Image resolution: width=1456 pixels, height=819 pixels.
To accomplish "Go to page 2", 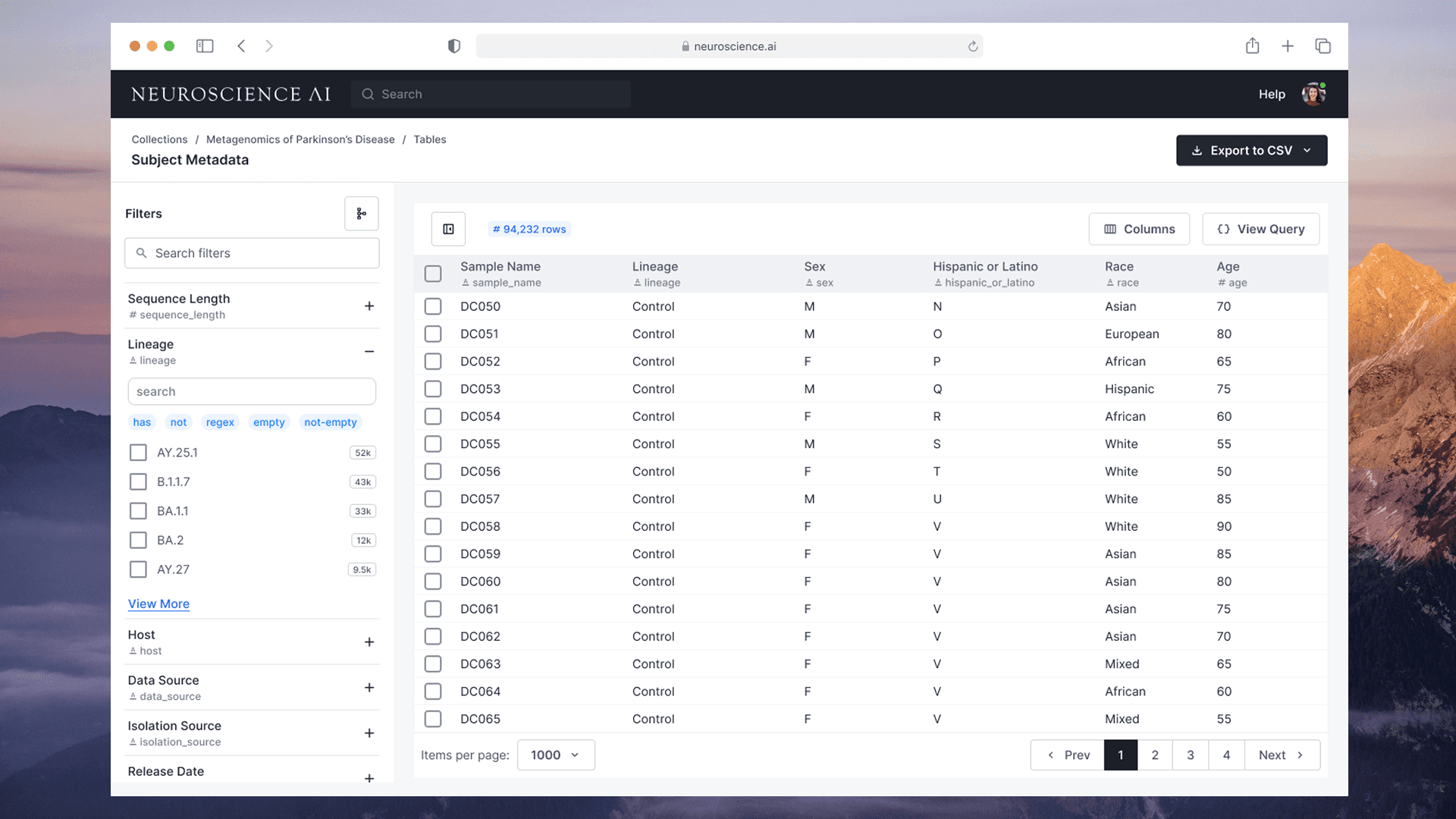I will pyautogui.click(x=1155, y=755).
